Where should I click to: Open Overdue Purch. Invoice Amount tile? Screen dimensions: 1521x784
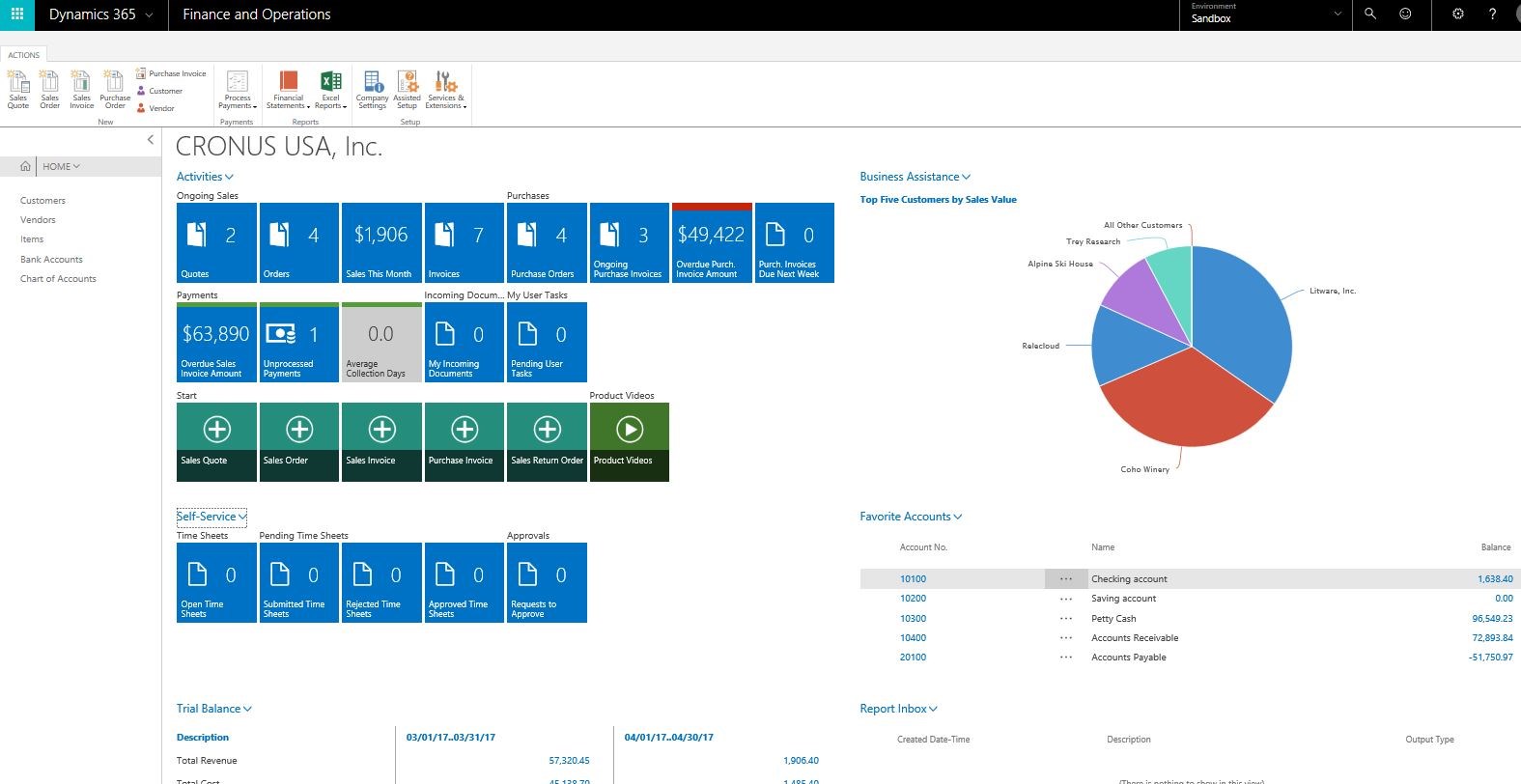712,242
